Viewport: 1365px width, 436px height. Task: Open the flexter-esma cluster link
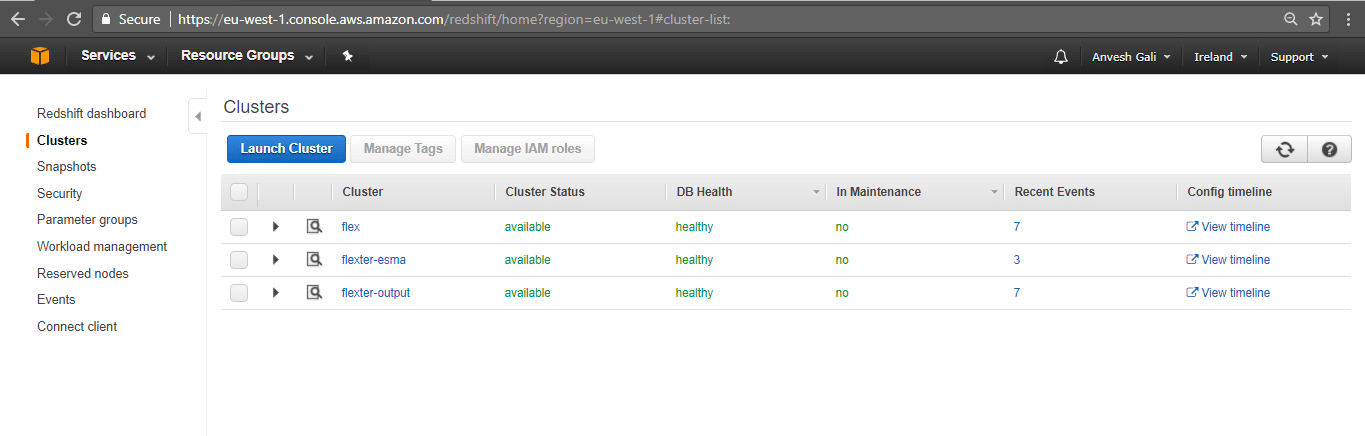pyautogui.click(x=374, y=260)
